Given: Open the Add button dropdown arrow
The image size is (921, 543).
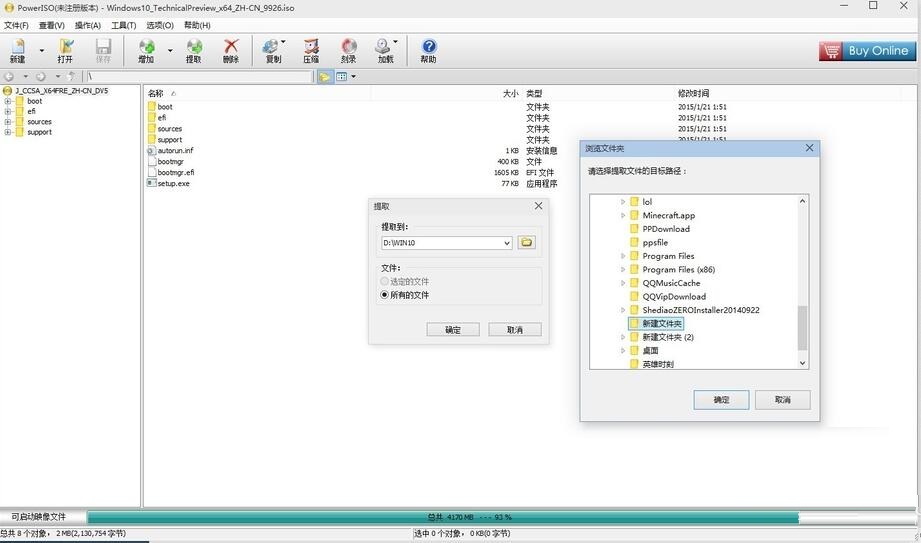Looking at the screenshot, I should coord(170,51).
